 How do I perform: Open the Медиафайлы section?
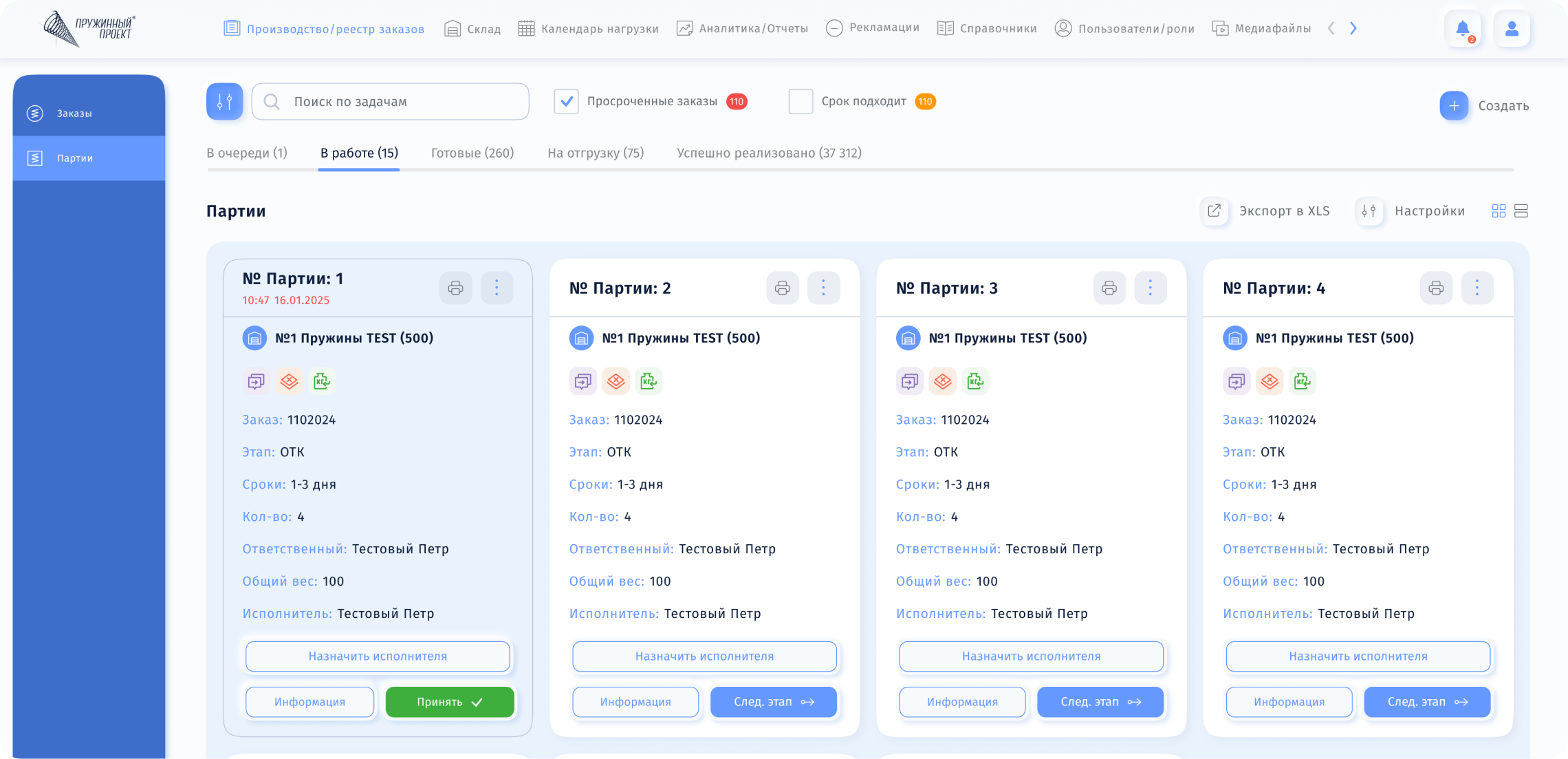(x=1261, y=29)
